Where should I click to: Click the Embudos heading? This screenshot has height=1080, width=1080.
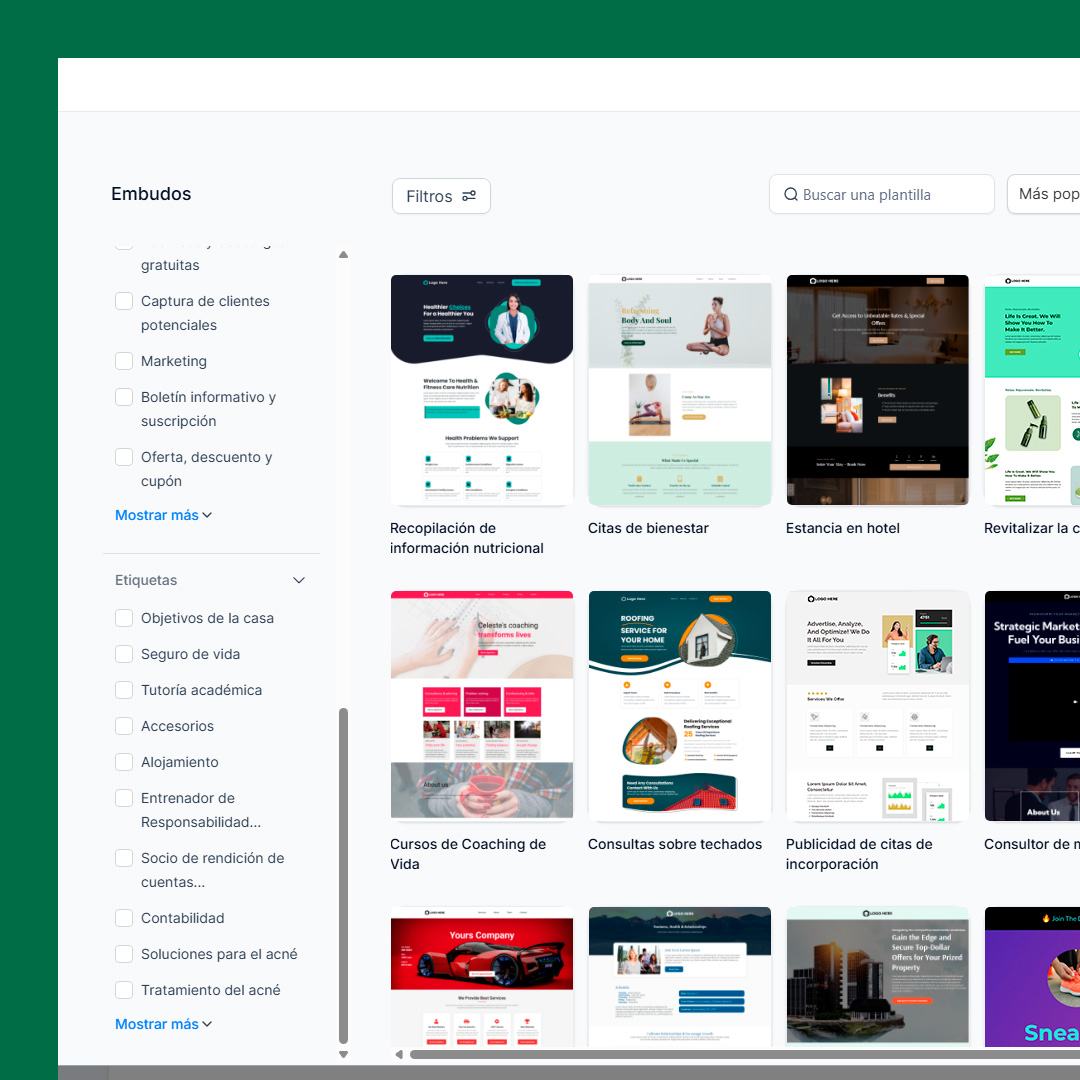(x=152, y=194)
